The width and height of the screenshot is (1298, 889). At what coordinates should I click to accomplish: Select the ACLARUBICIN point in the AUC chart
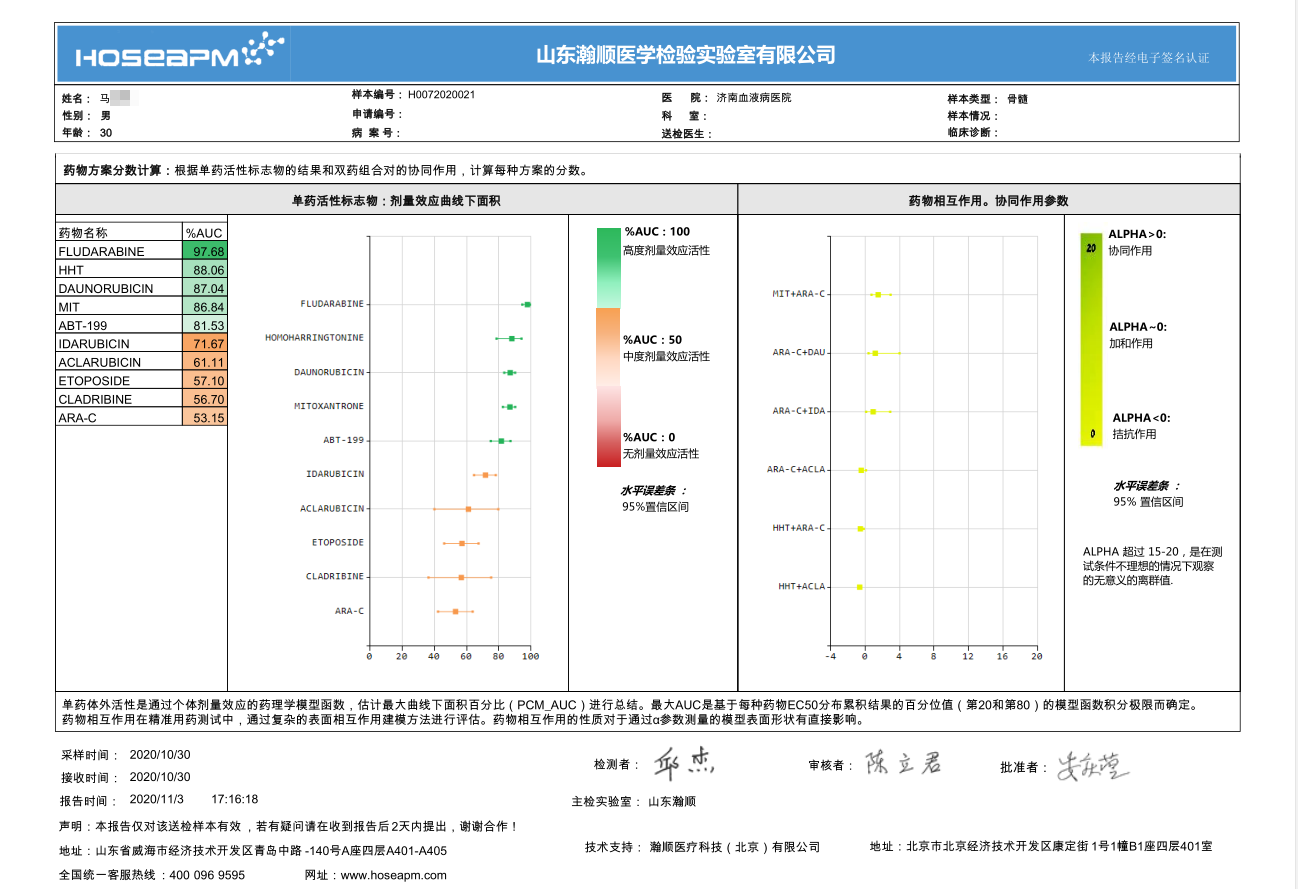468,509
